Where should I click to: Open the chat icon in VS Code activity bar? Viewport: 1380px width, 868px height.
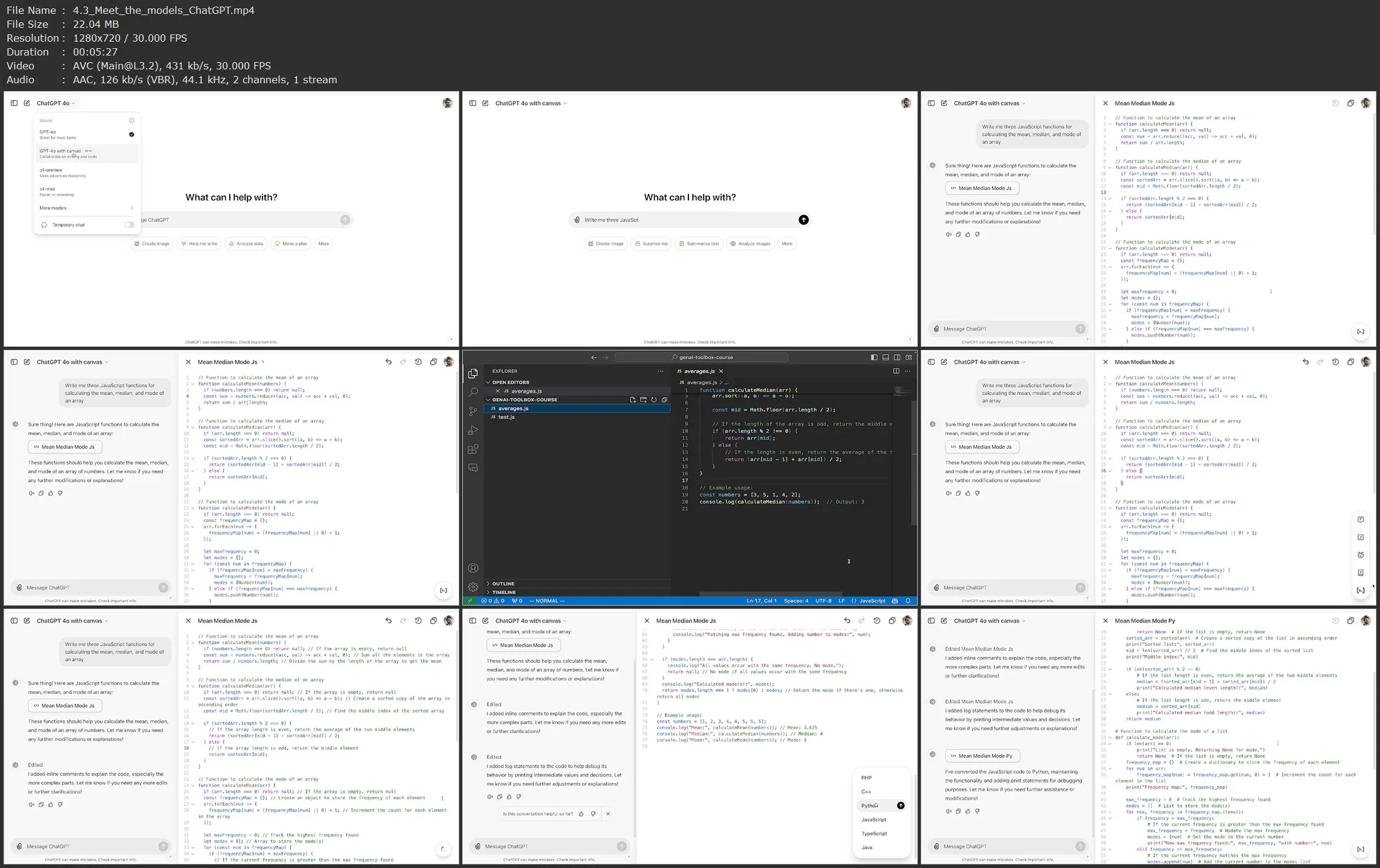(x=473, y=468)
